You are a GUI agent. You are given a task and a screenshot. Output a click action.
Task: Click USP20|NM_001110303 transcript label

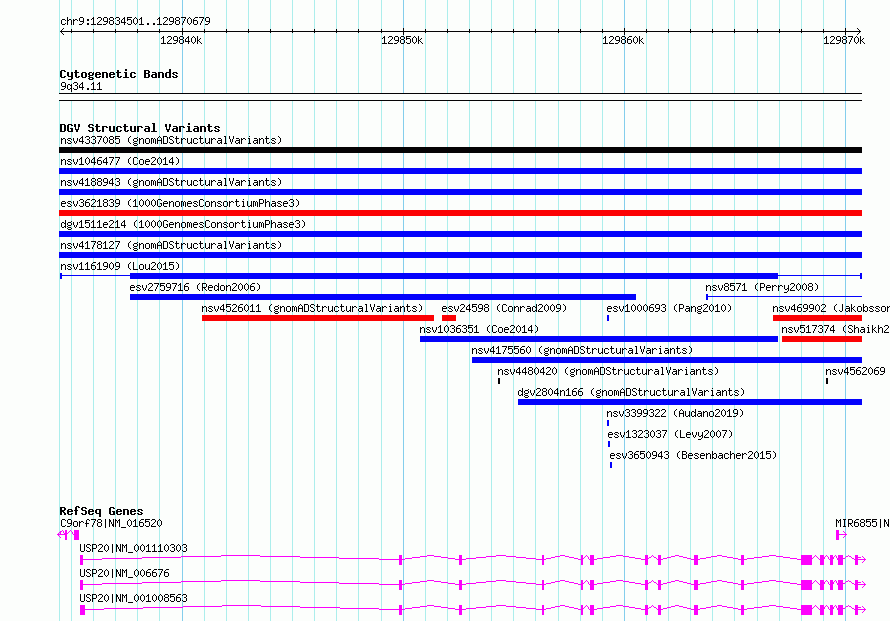(x=133, y=548)
